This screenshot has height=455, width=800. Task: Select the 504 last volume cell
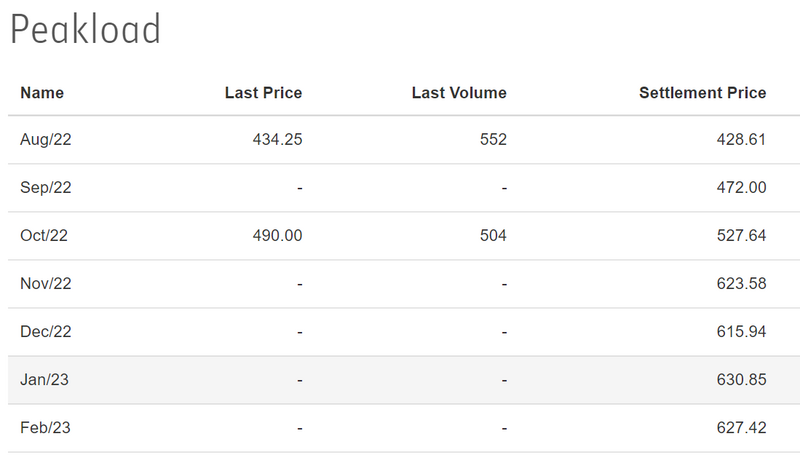coord(493,236)
